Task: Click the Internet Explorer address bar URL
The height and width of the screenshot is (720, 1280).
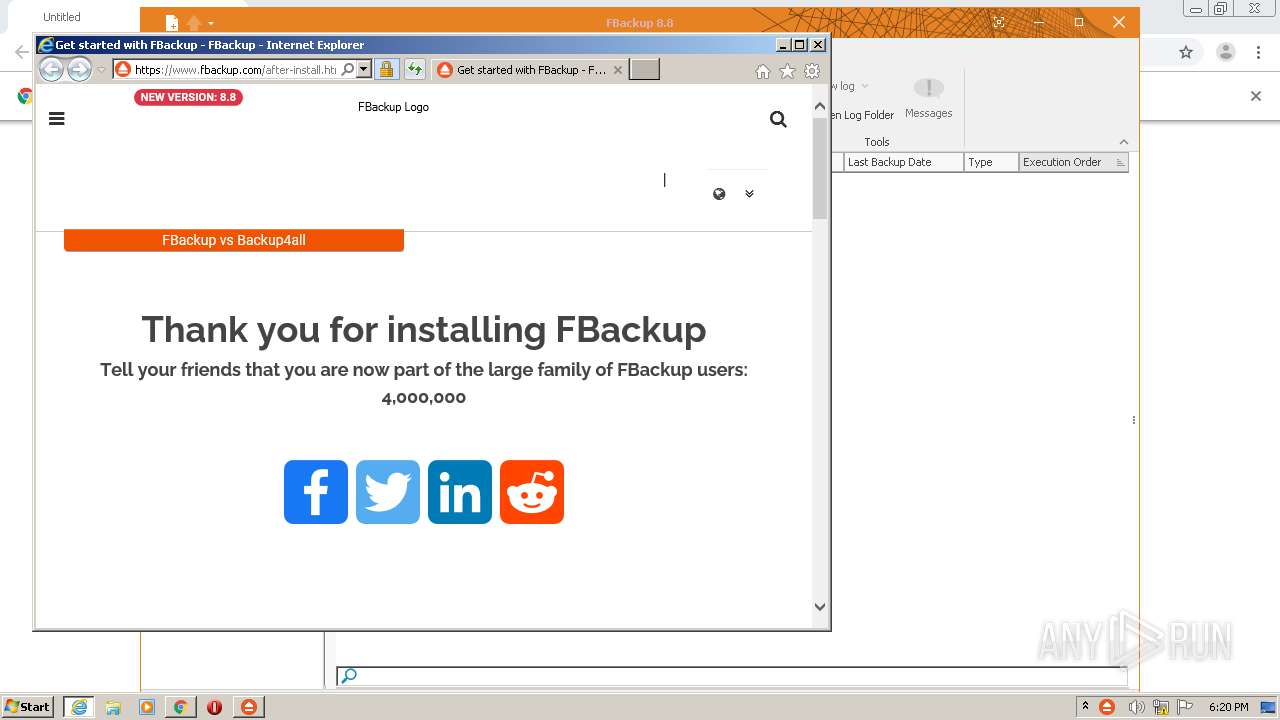Action: pyautogui.click(x=235, y=70)
